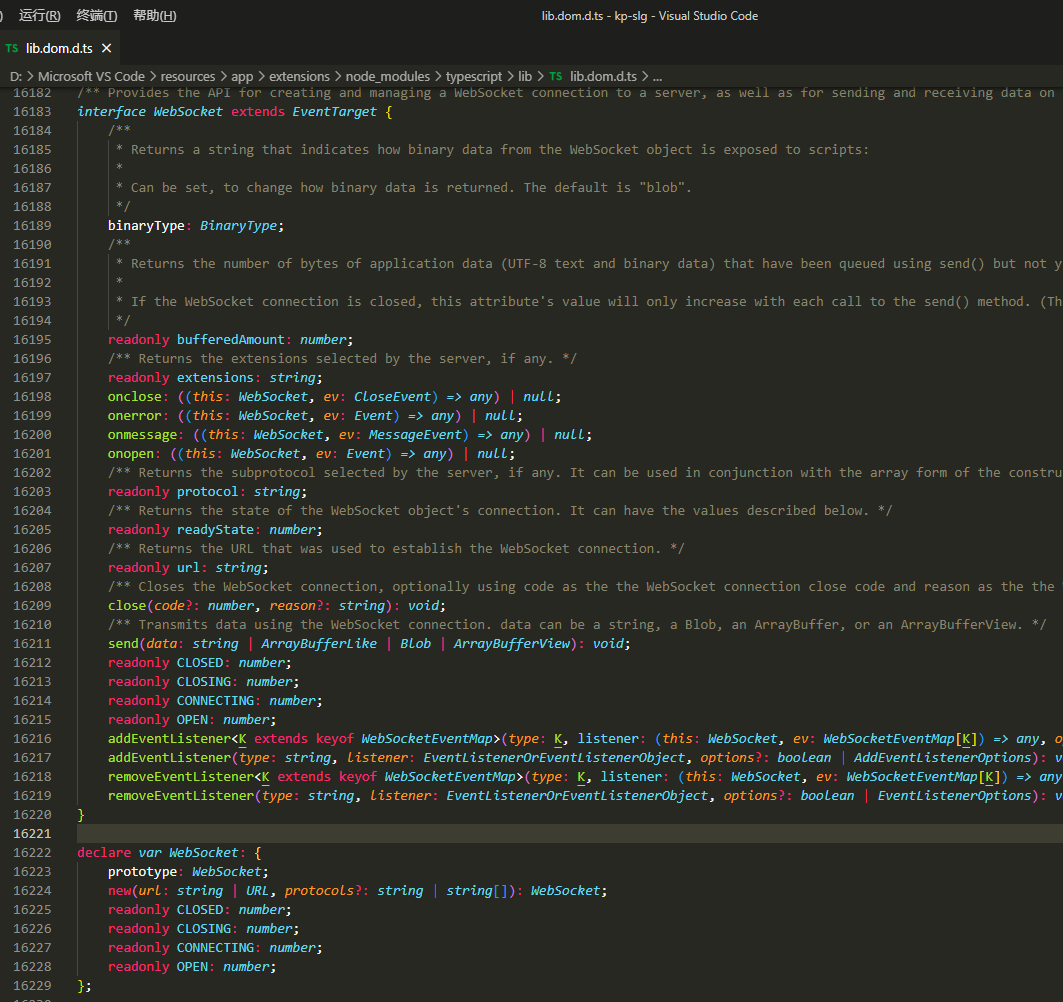The image size is (1063, 1002).
Task: Click 'ArrayBufferLike' on line 16211
Action: (319, 643)
